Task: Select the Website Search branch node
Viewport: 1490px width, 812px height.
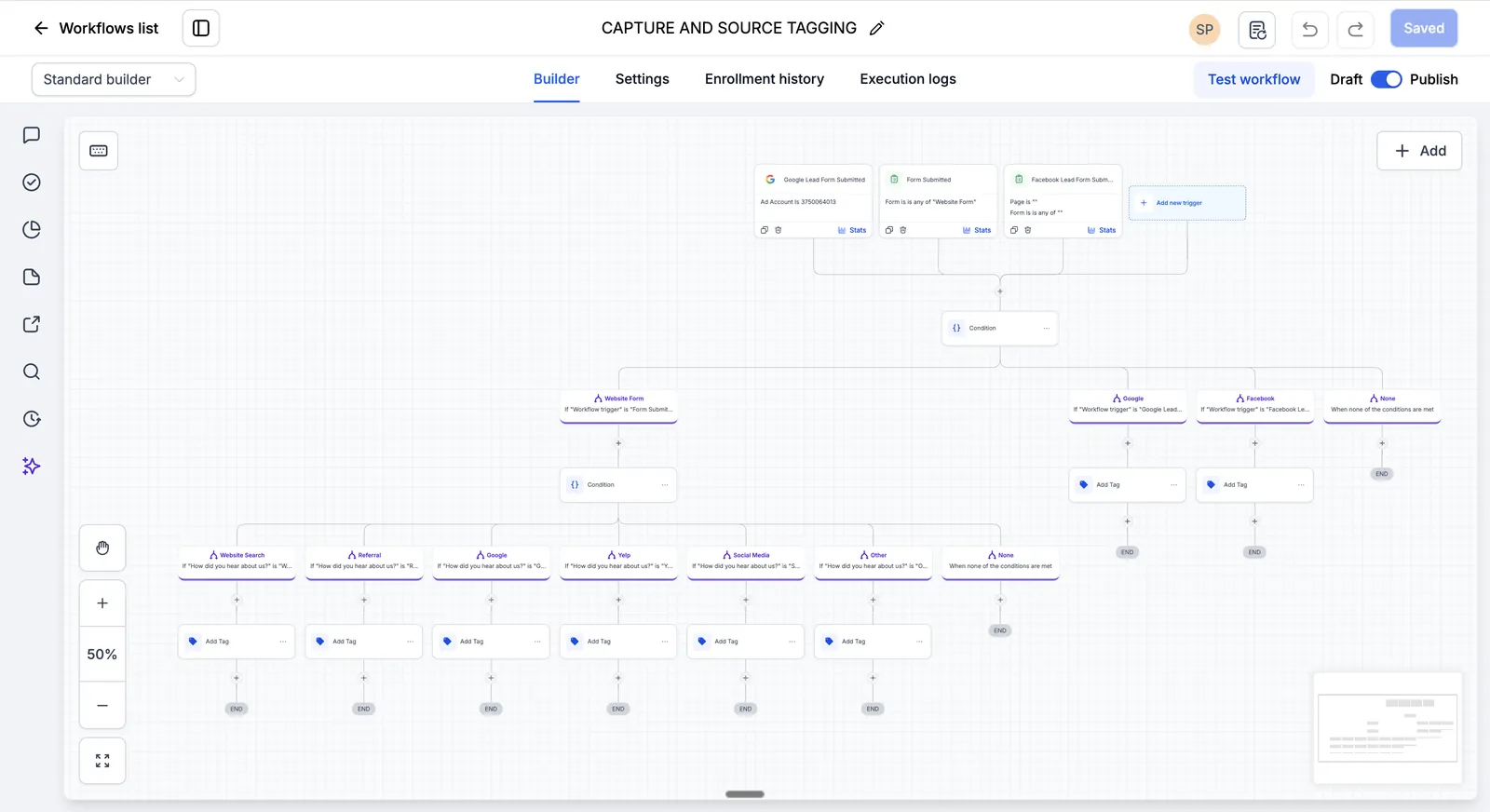Action: (x=237, y=562)
